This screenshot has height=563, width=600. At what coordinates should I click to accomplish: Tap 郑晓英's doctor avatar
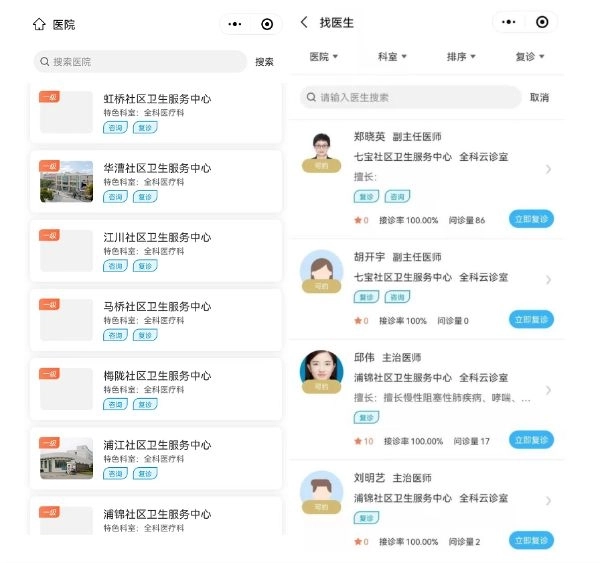click(321, 150)
